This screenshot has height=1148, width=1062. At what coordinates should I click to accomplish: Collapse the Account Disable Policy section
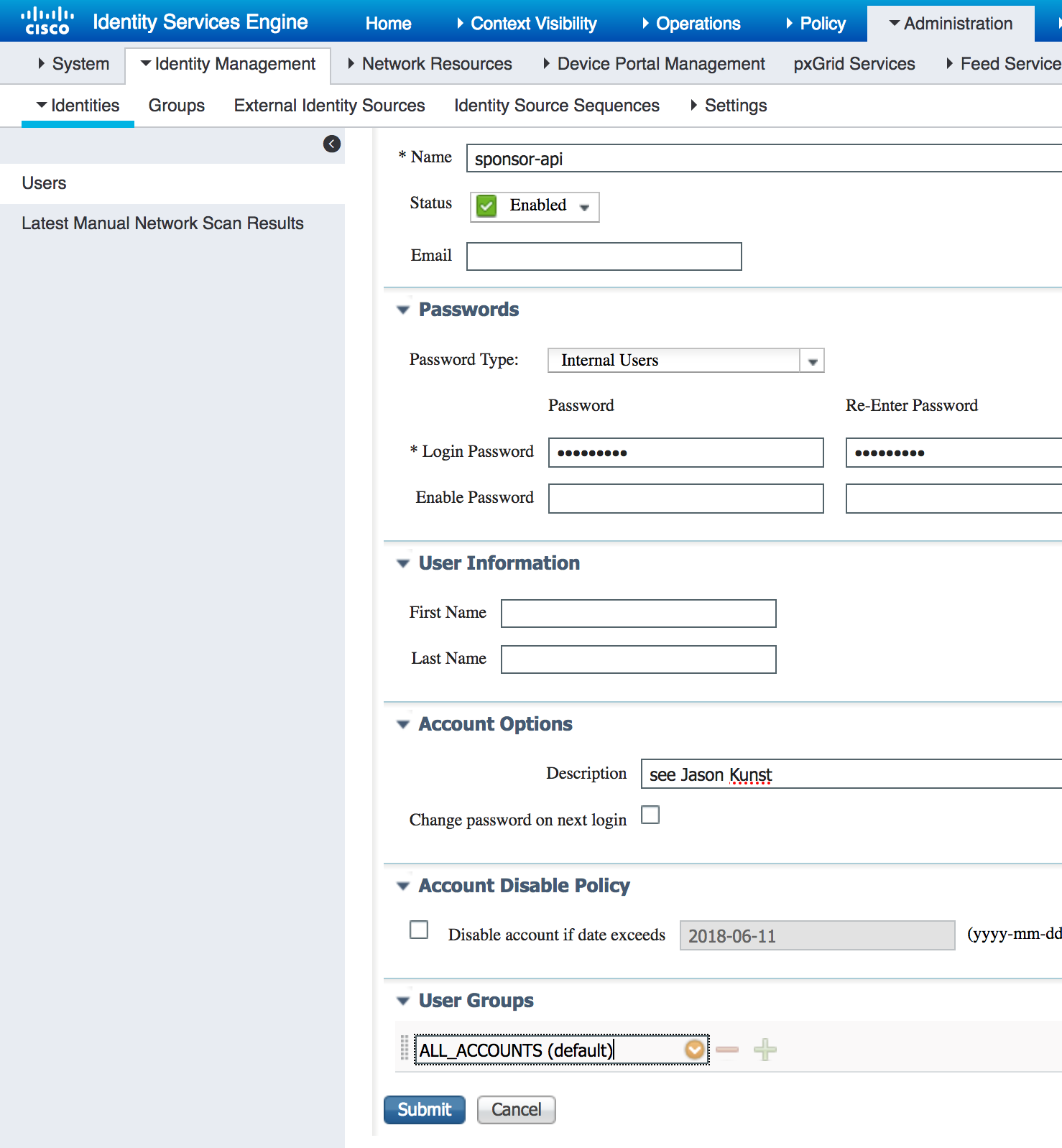click(x=403, y=886)
